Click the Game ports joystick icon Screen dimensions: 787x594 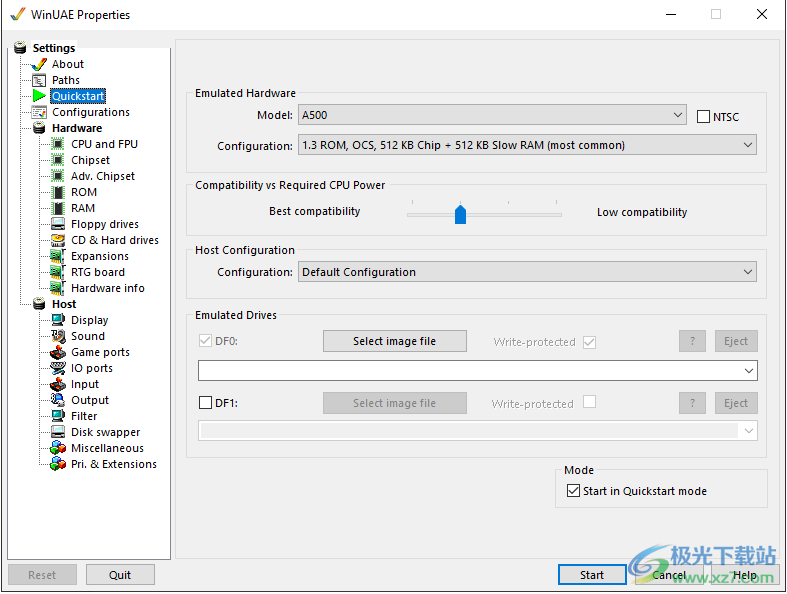58,352
